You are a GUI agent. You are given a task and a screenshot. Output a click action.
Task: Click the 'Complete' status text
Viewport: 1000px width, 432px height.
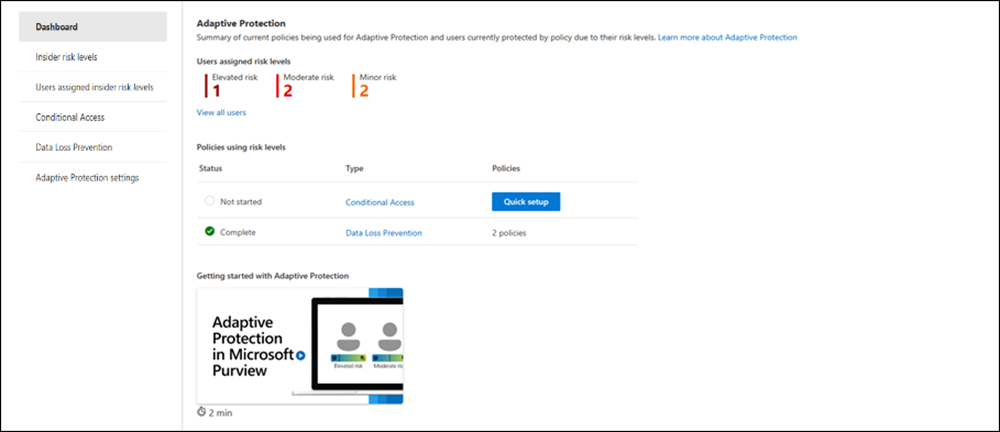coord(238,233)
